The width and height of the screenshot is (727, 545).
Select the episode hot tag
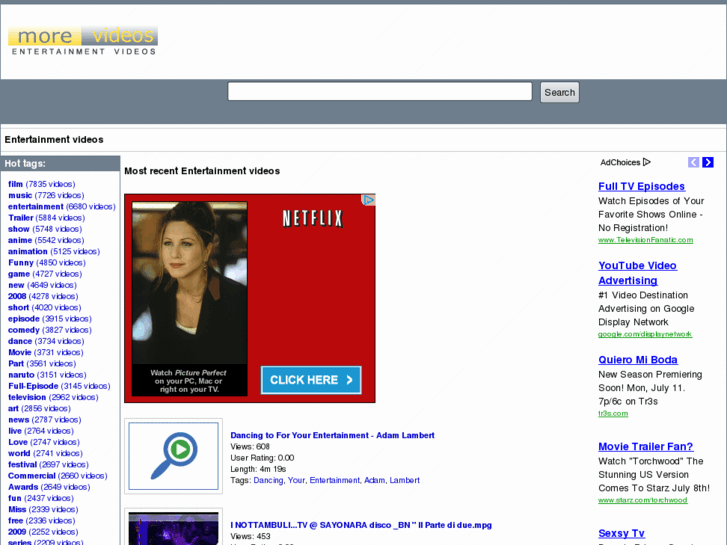[x=24, y=319]
